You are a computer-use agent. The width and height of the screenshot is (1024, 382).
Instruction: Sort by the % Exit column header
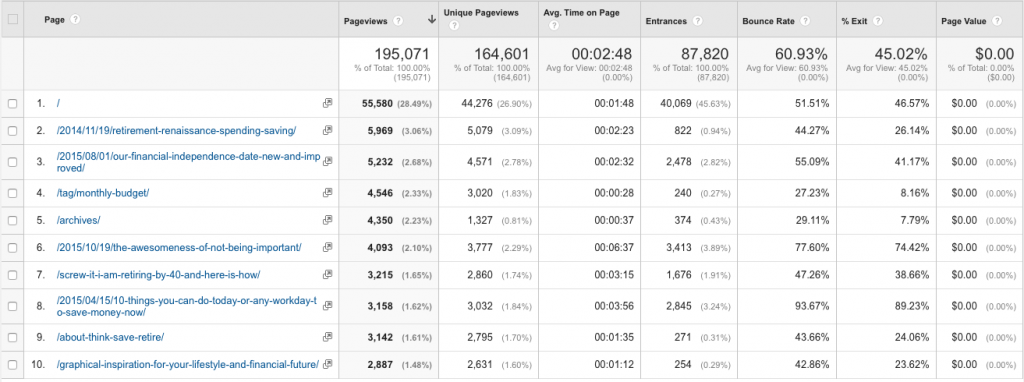point(854,21)
